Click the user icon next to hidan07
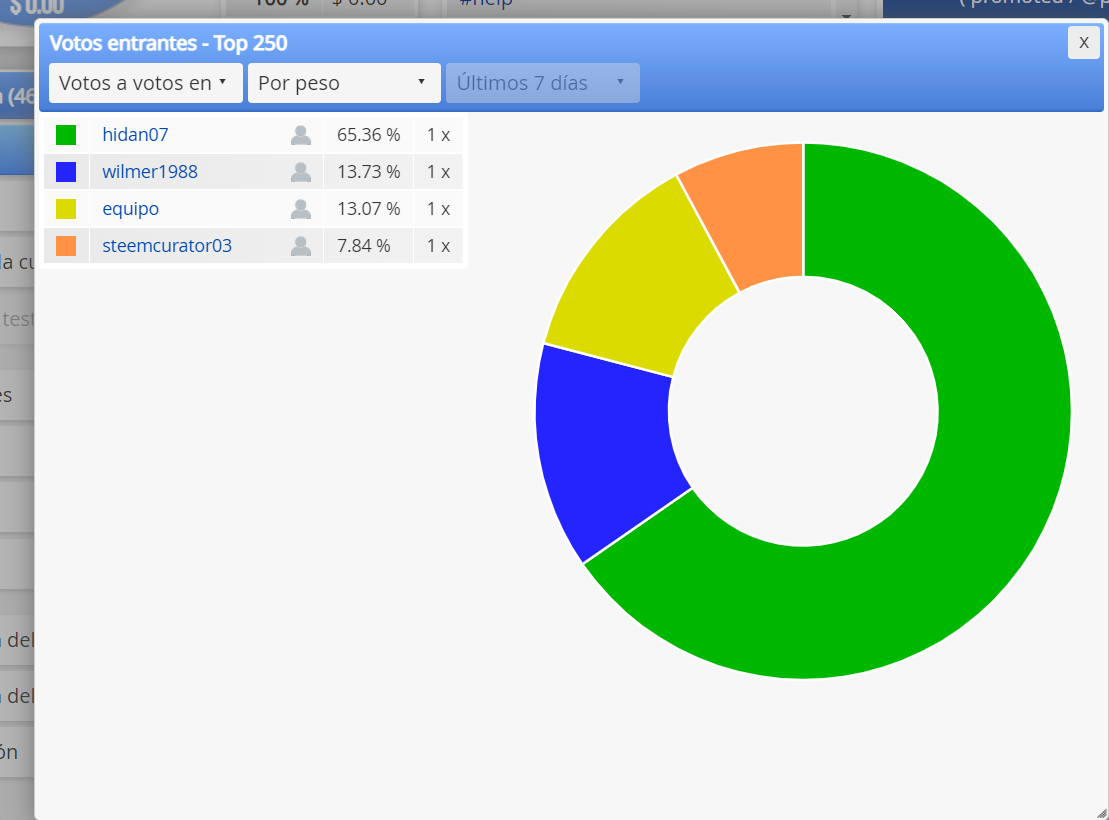The height and width of the screenshot is (820, 1109). [x=301, y=135]
